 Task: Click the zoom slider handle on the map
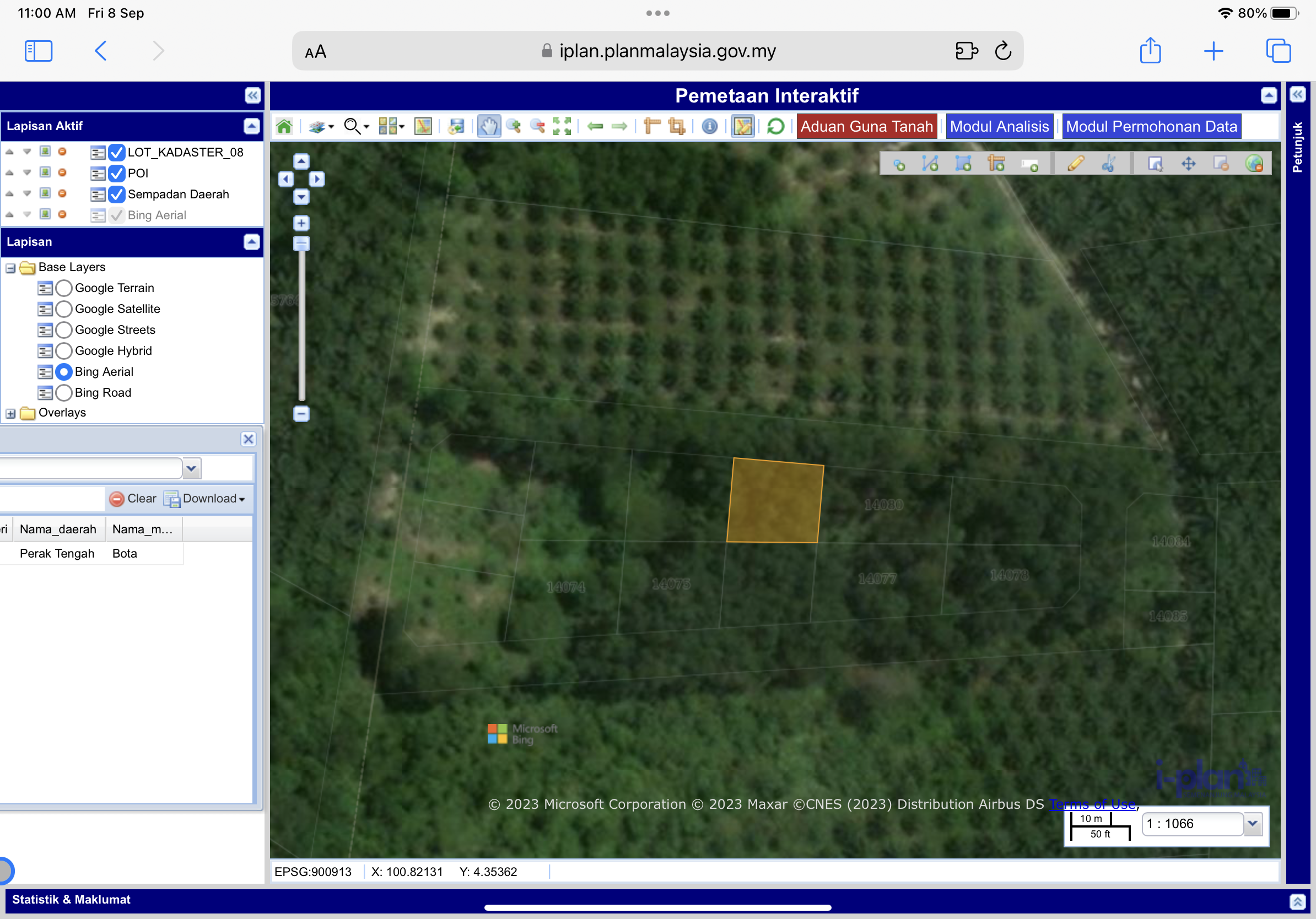pos(301,244)
